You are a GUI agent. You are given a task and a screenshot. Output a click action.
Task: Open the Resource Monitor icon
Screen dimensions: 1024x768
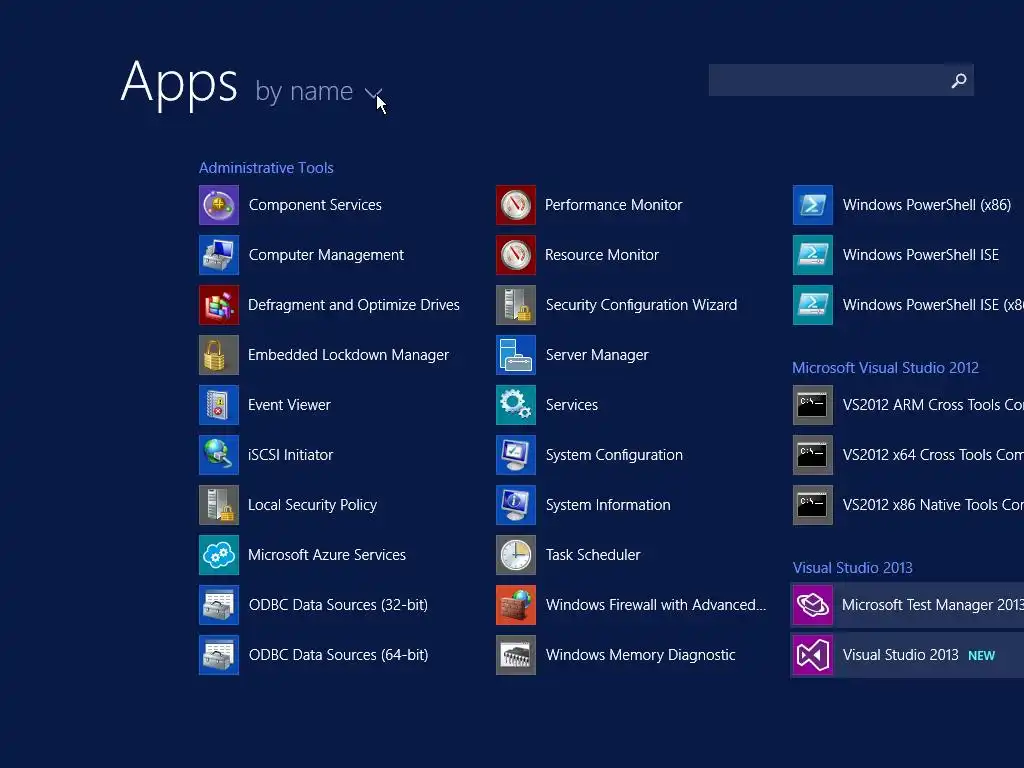516,255
